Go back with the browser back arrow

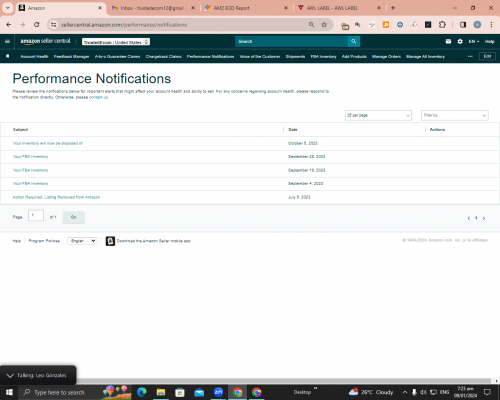[x=9, y=25]
